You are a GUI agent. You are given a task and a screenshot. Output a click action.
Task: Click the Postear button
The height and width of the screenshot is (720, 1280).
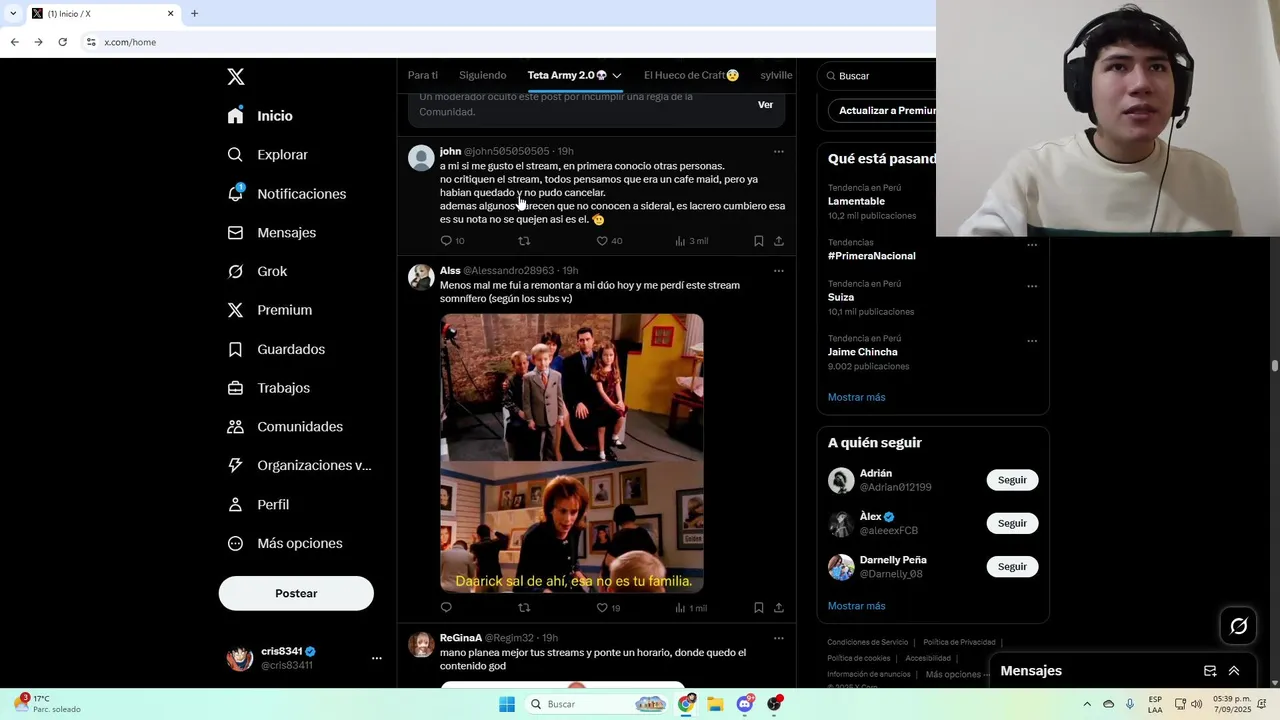click(x=296, y=593)
